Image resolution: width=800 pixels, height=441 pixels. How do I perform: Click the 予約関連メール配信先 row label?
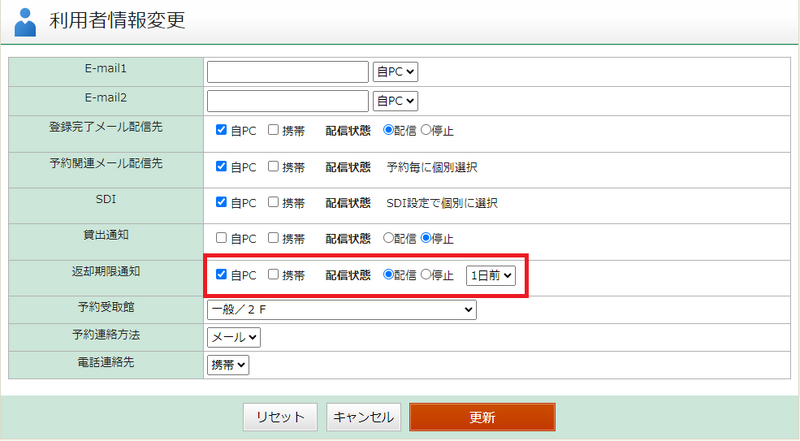pyautogui.click(x=106, y=163)
